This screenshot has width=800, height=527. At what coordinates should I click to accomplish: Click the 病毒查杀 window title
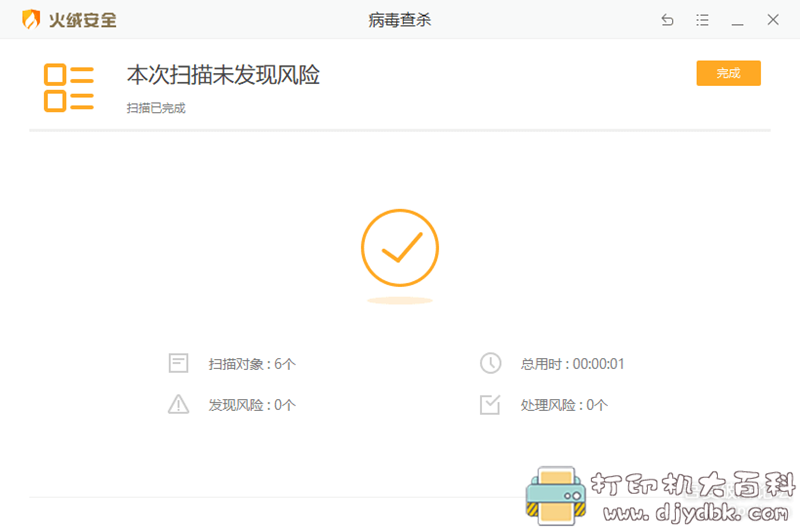tap(399, 20)
